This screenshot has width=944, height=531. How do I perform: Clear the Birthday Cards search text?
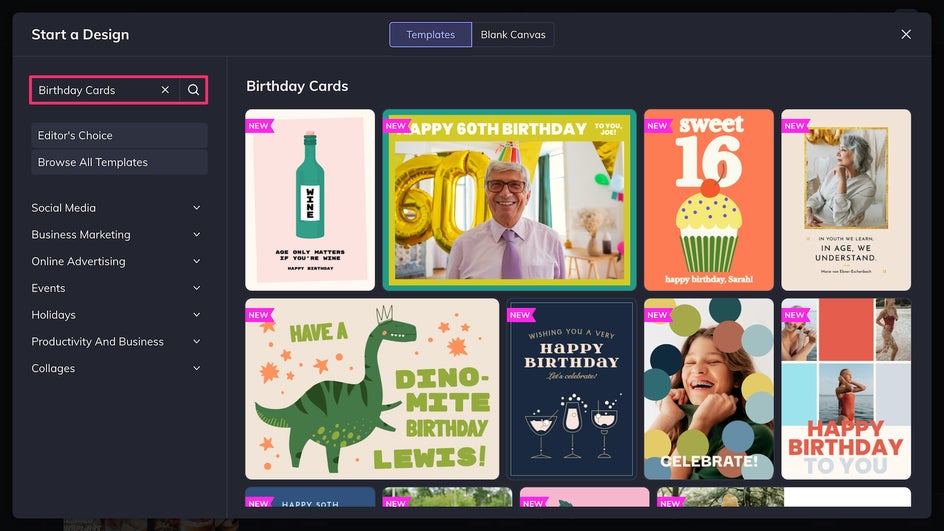tap(165, 90)
